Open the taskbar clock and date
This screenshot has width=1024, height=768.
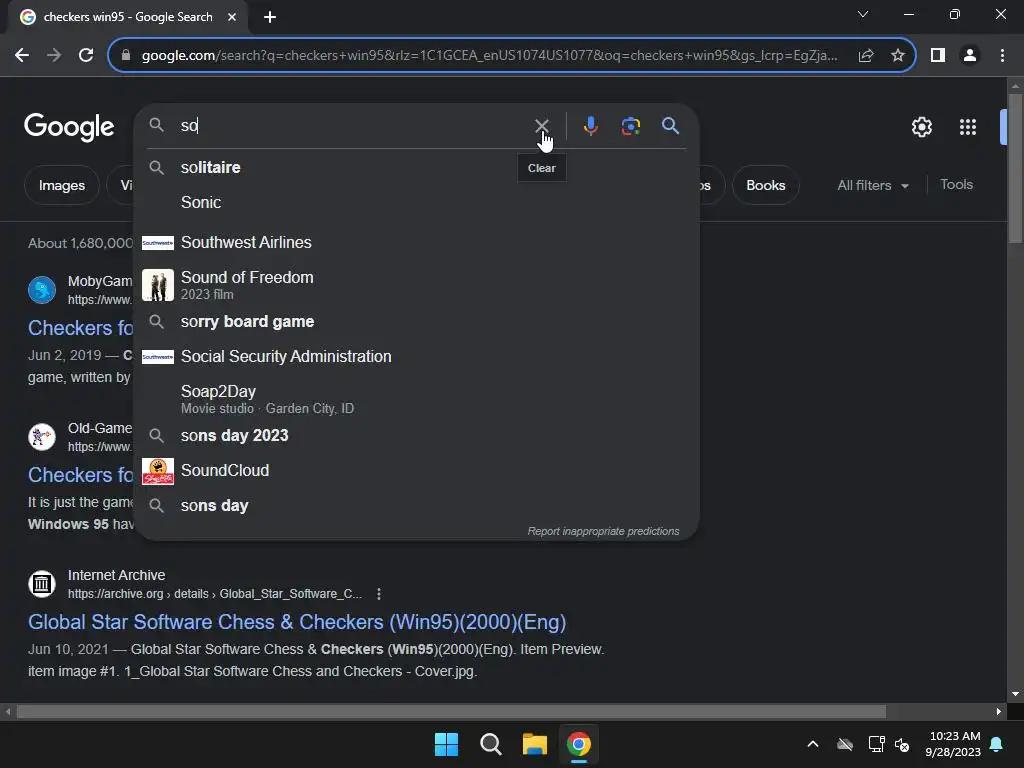coord(952,744)
